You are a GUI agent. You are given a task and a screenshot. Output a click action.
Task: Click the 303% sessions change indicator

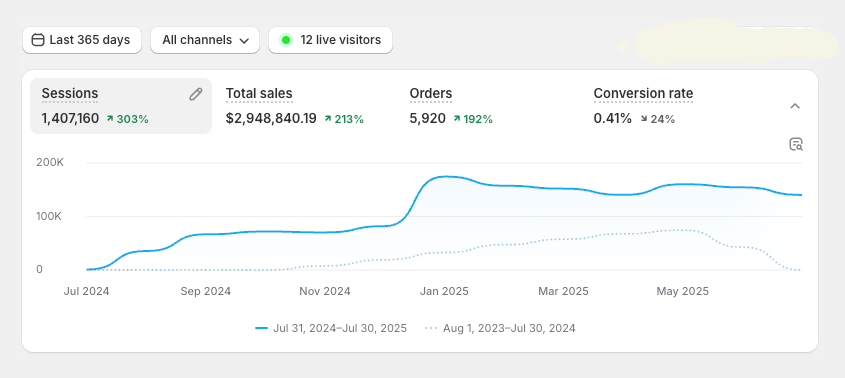click(x=127, y=119)
